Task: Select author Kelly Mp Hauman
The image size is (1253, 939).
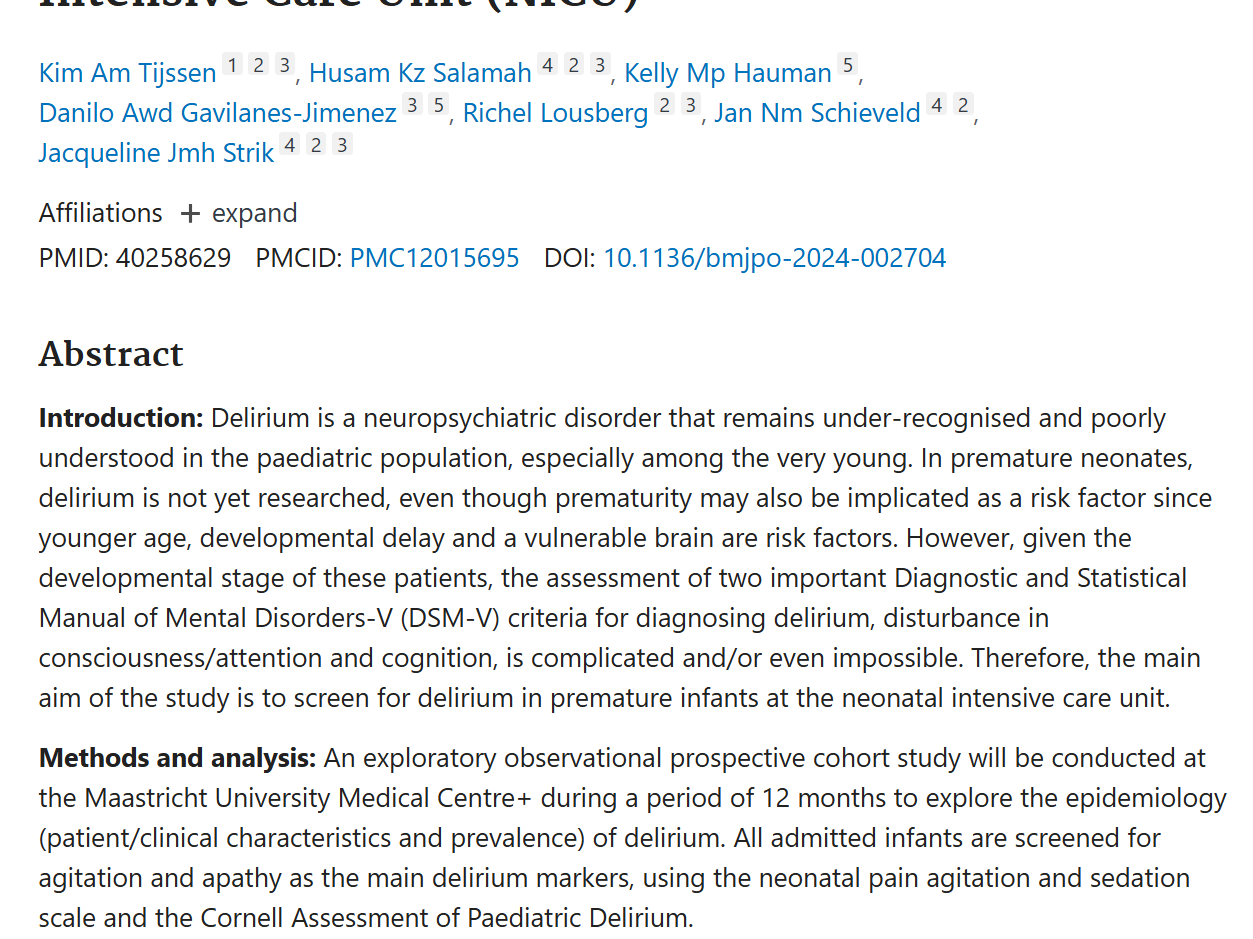Action: tap(727, 73)
